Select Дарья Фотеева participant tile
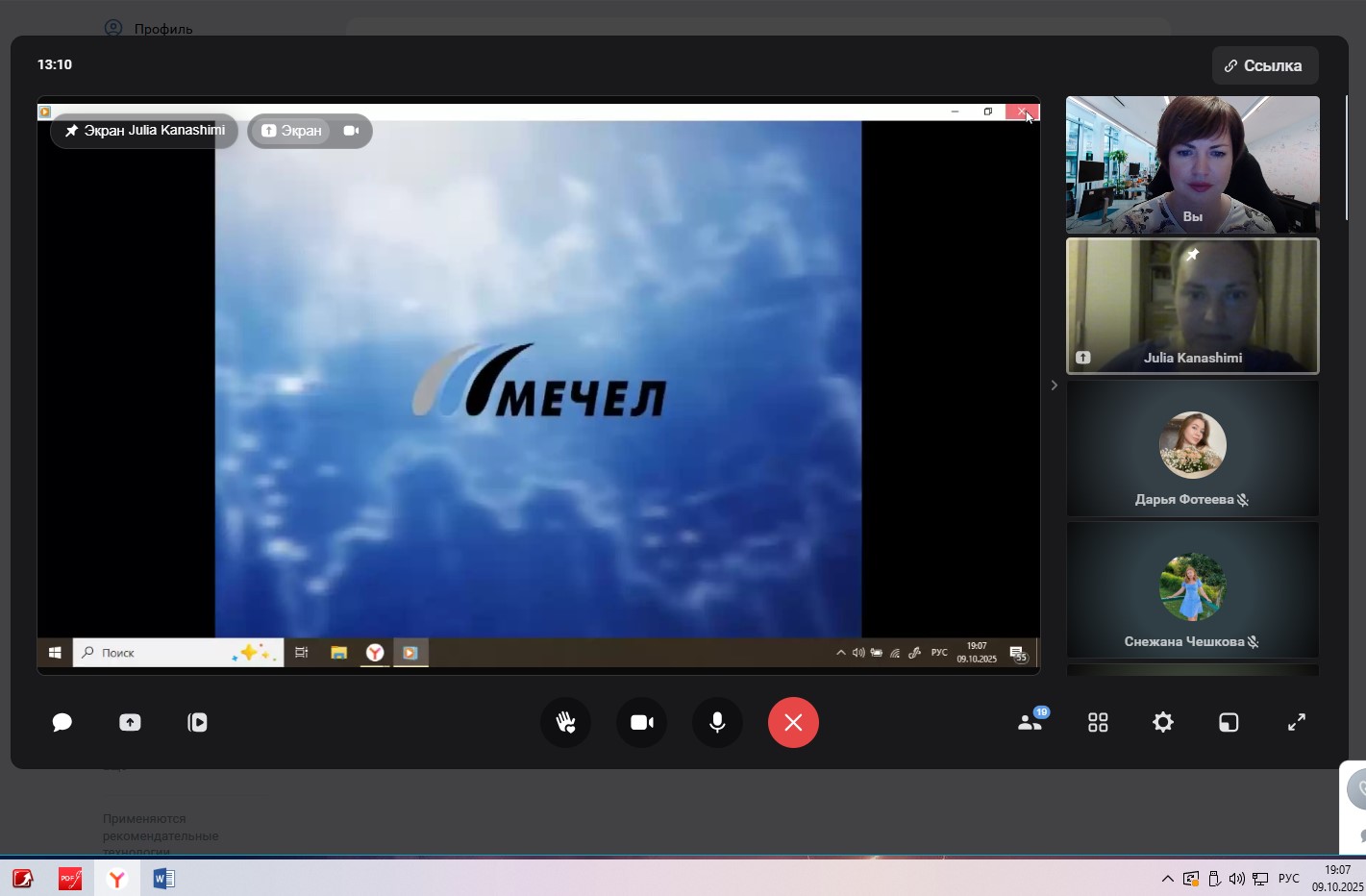1366x896 pixels. coord(1192,449)
